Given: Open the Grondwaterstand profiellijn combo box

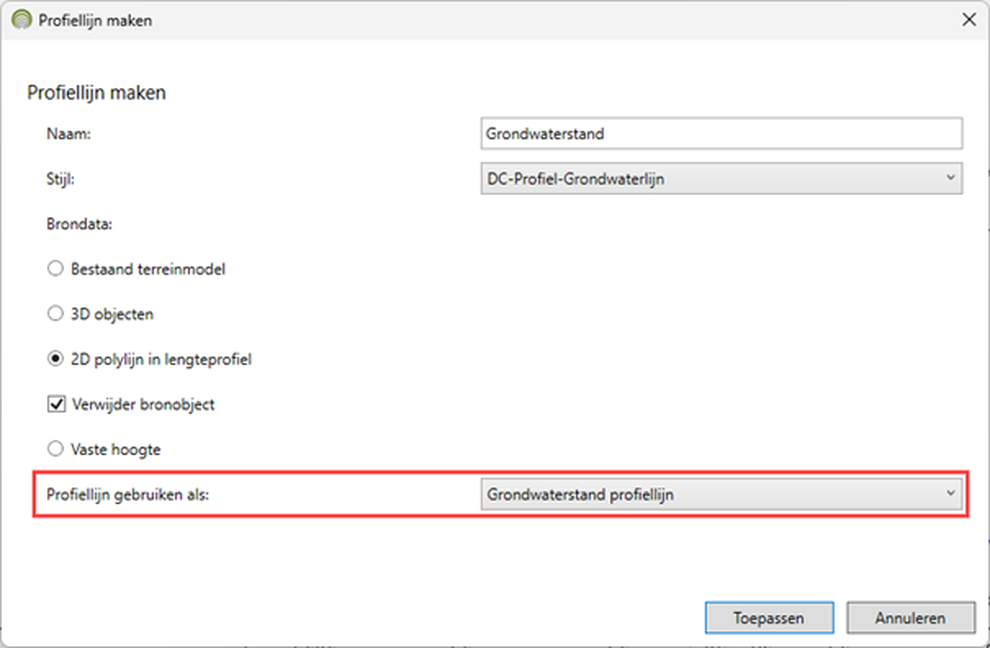Looking at the screenshot, I should [x=721, y=495].
